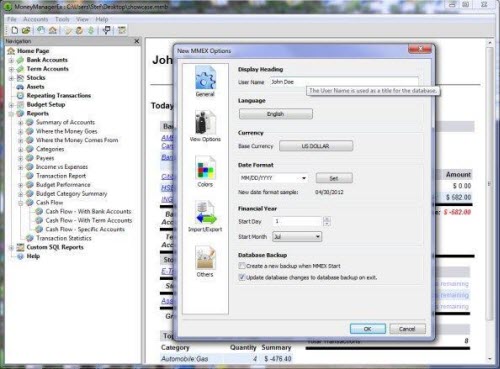Open the Start Month dropdown
This screenshot has height=369, width=500.
pos(297,237)
